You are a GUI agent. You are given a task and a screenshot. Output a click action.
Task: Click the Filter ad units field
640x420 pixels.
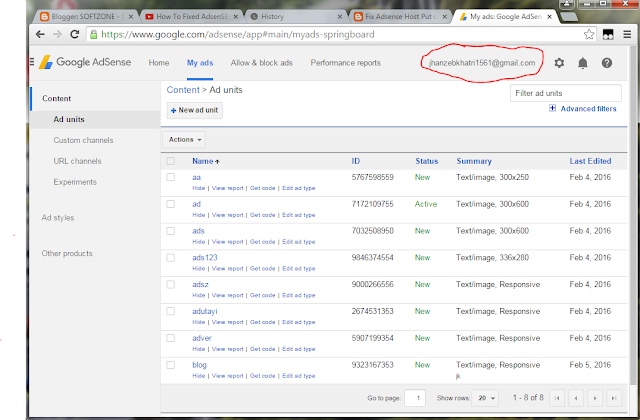(566, 93)
